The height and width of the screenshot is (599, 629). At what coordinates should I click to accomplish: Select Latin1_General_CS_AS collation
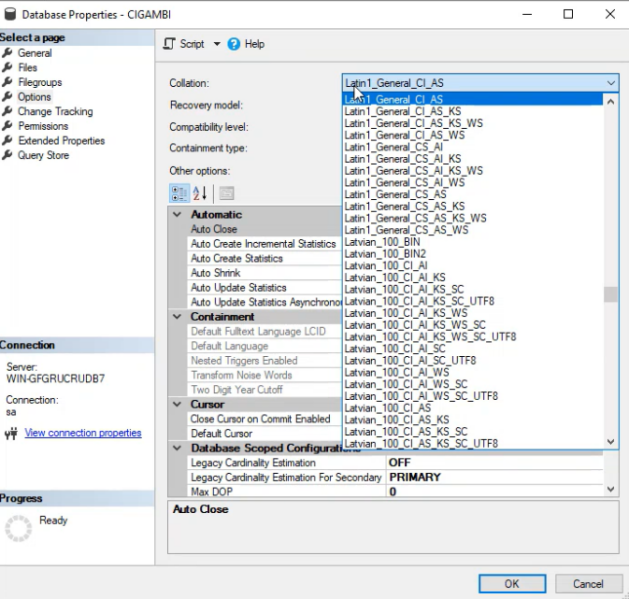[473, 194]
